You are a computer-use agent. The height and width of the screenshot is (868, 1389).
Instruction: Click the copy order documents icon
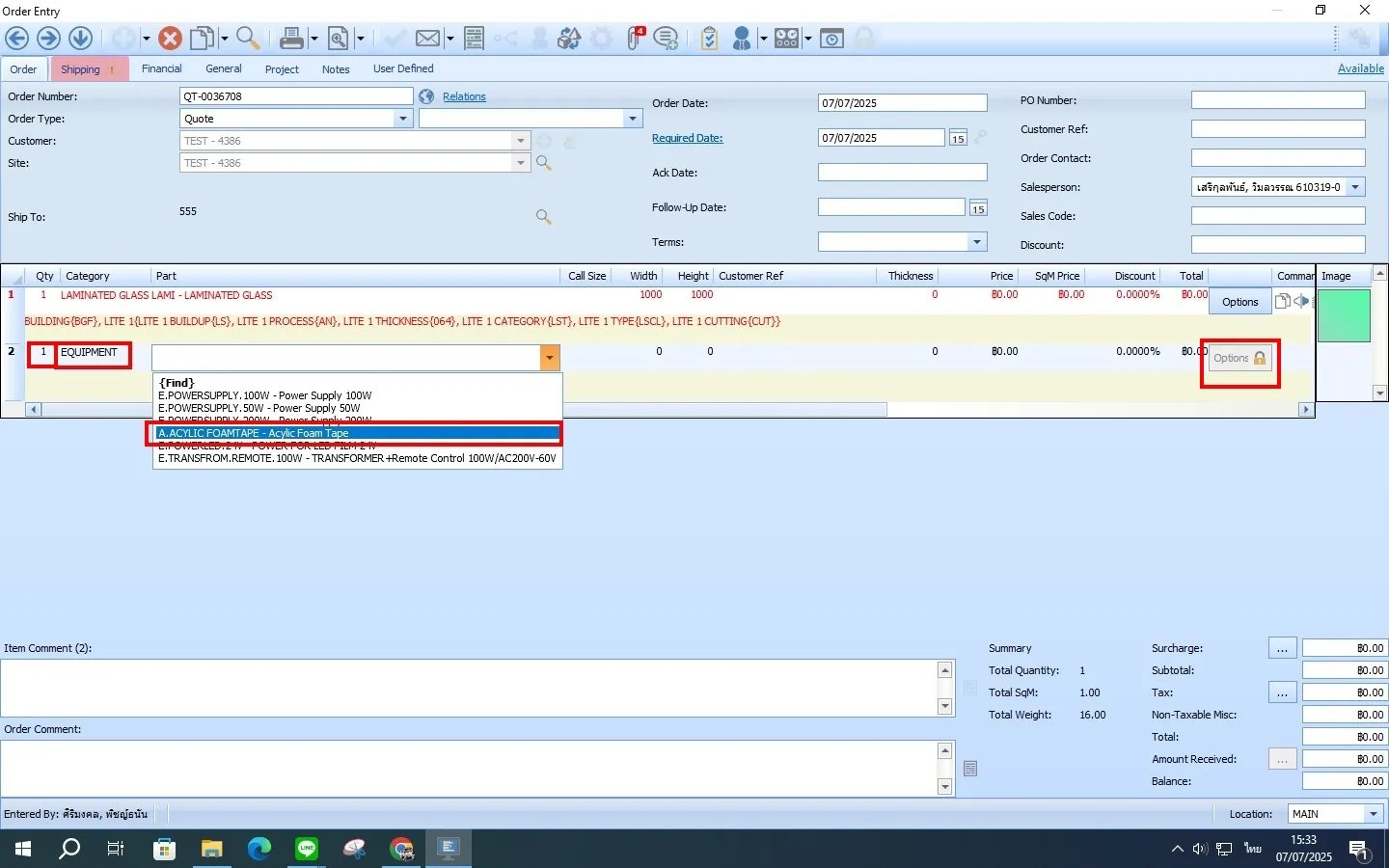click(x=203, y=39)
